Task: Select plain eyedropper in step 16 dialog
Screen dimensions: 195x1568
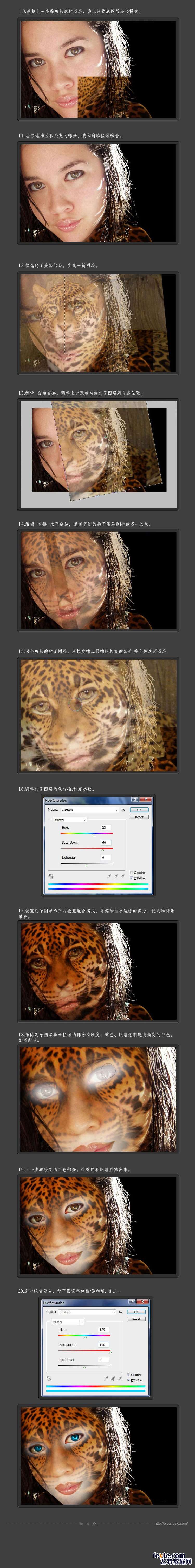Action: pos(109,877)
